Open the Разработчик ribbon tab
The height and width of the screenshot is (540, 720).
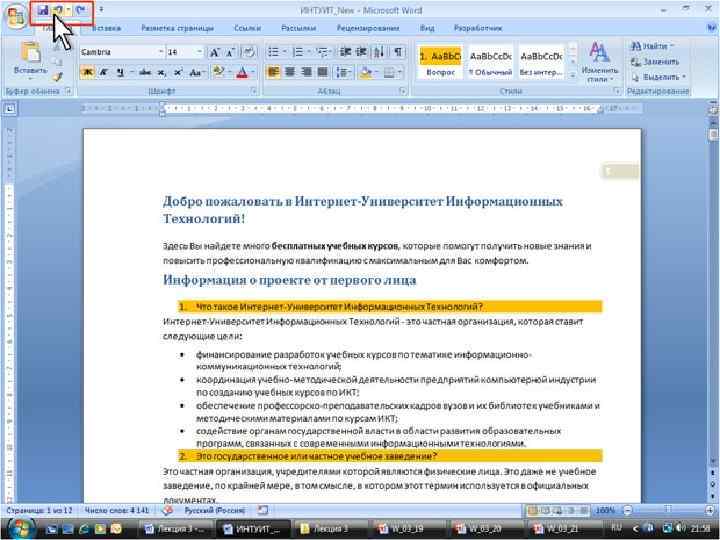coord(478,28)
